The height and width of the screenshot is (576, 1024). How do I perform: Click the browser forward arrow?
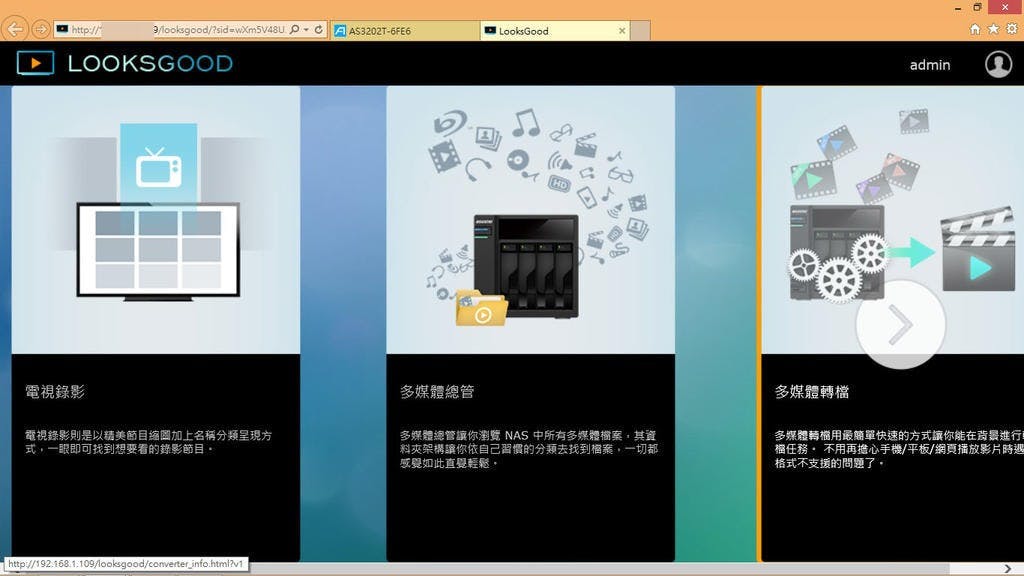(x=41, y=29)
